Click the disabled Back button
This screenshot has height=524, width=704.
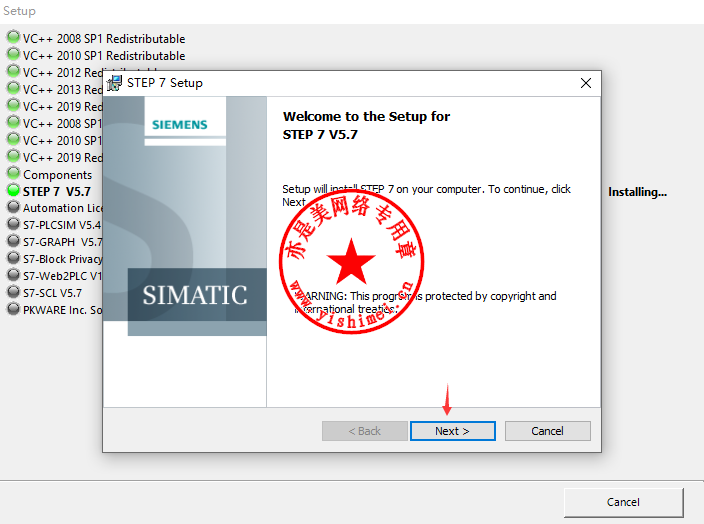point(365,431)
